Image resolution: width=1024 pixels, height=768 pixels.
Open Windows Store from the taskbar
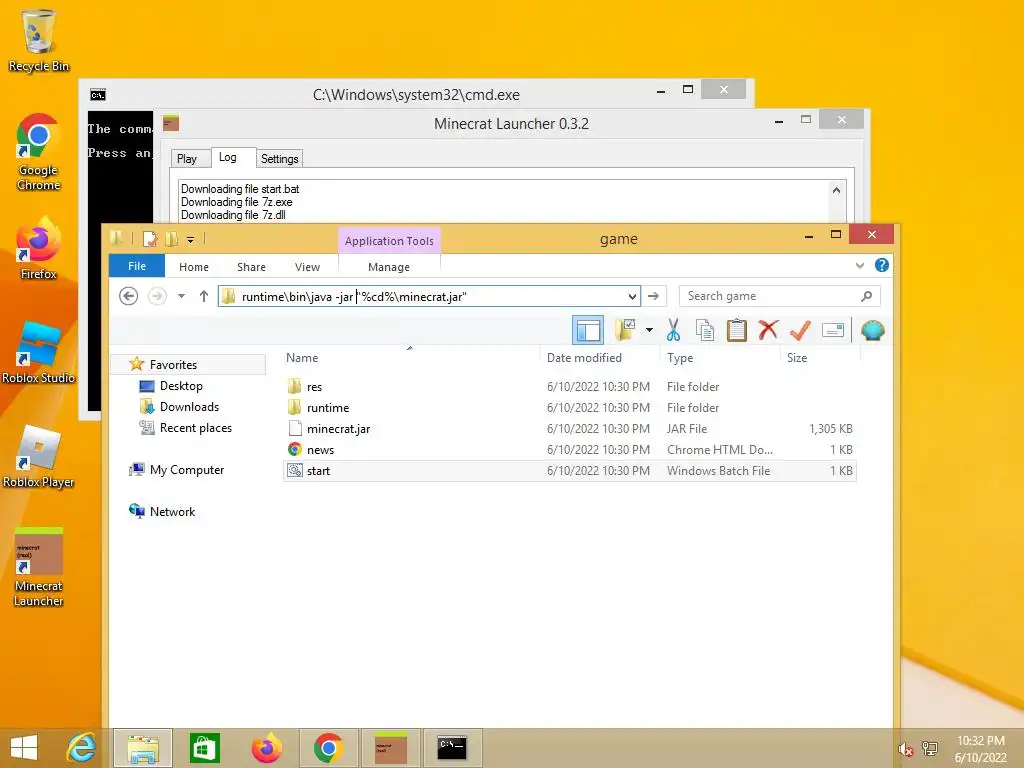click(204, 748)
